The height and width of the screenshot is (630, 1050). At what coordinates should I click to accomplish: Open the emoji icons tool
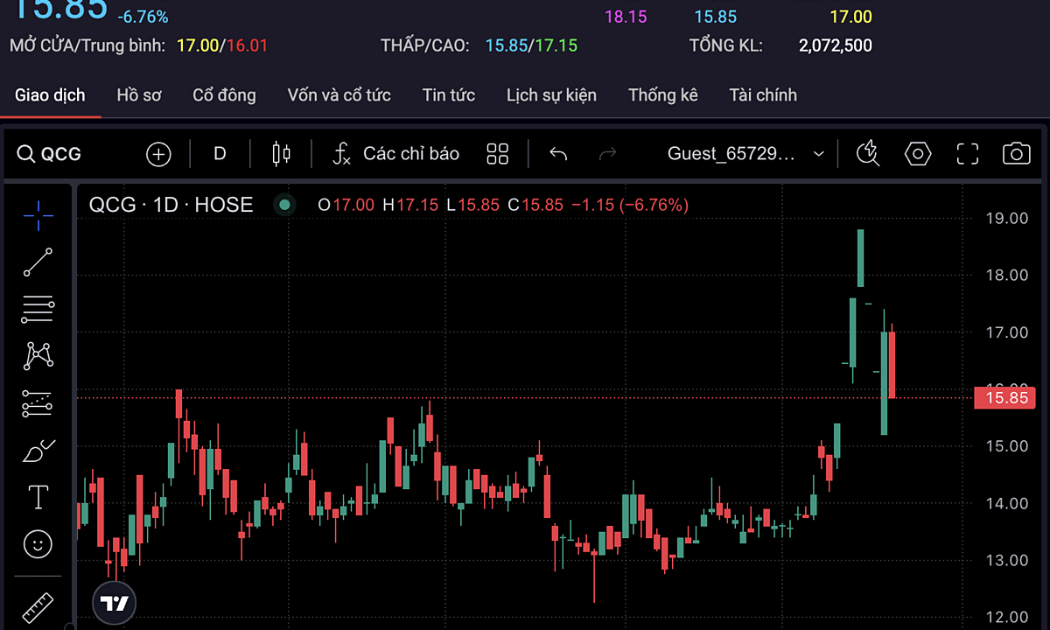(x=38, y=544)
